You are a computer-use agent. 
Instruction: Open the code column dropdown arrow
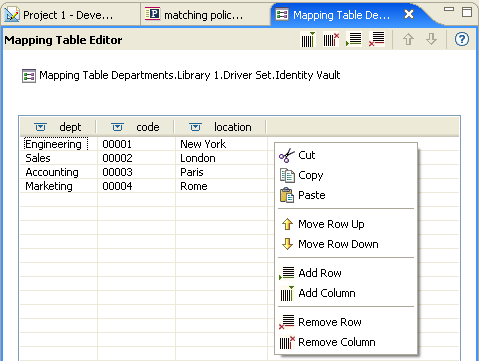click(117, 127)
